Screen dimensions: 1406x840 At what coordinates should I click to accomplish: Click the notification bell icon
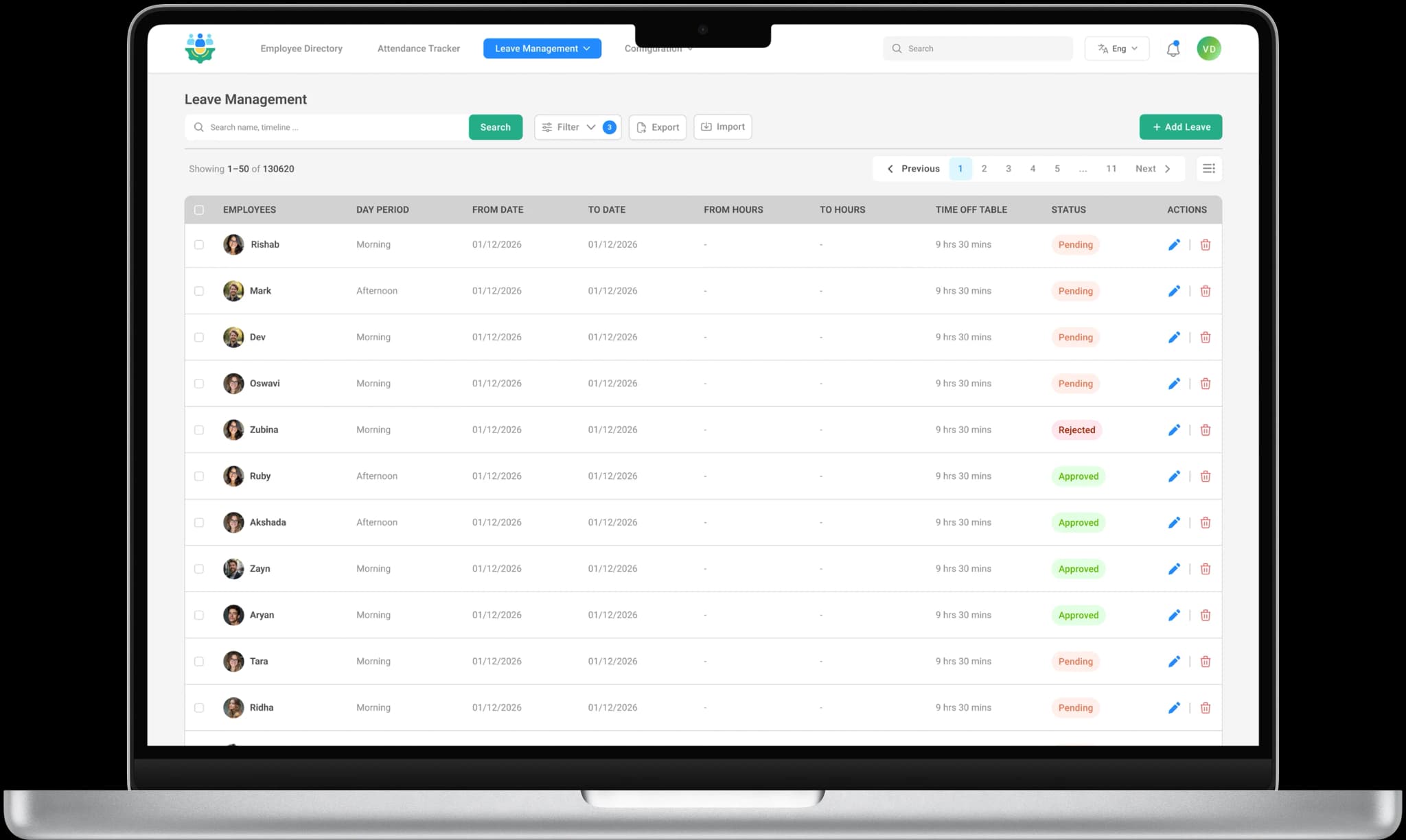tap(1173, 49)
